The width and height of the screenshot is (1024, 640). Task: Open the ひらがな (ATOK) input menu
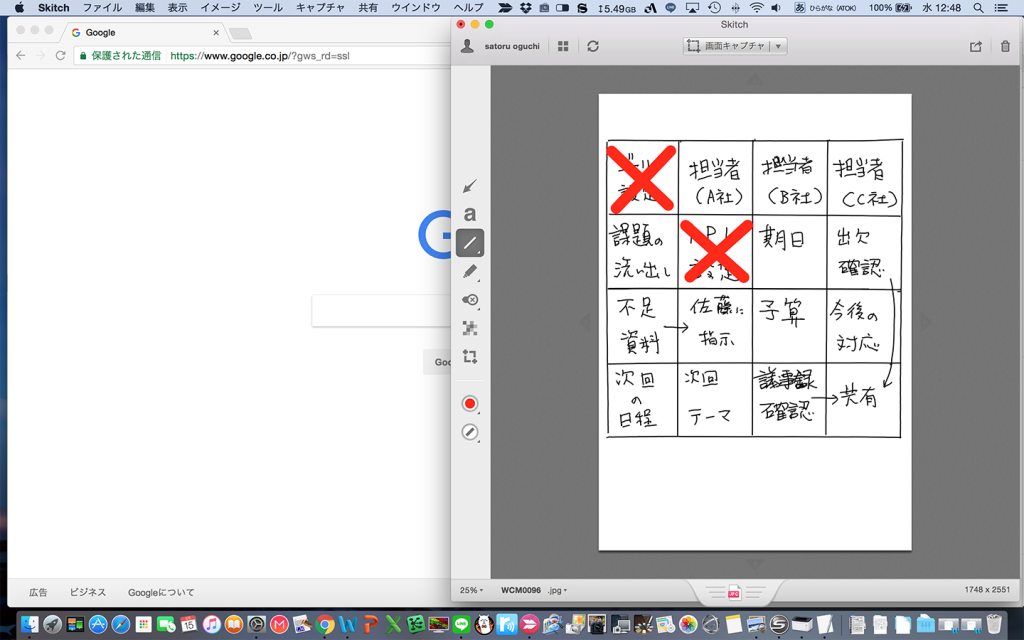tap(825, 8)
